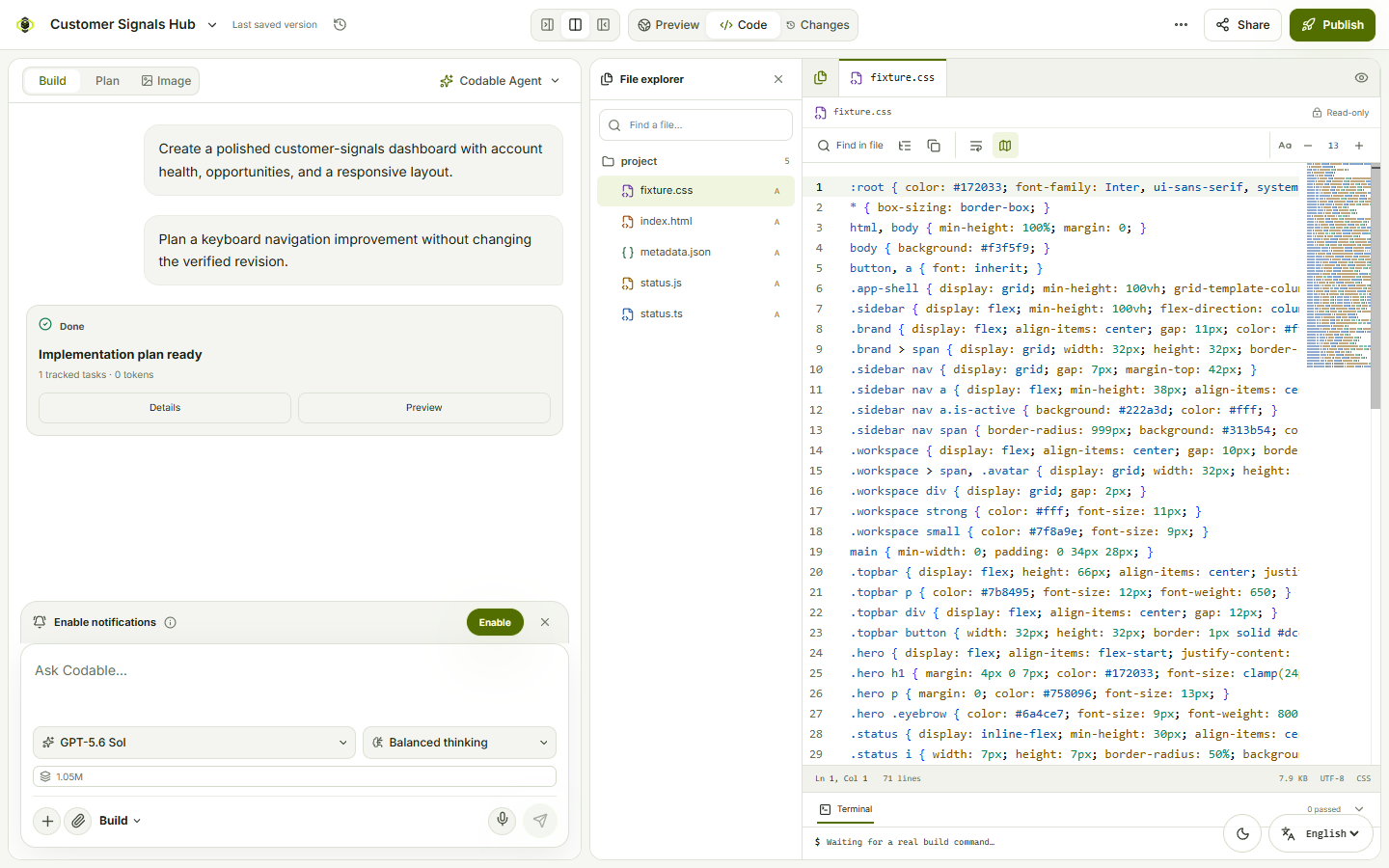This screenshot has width=1389, height=868.
Task: Start voice input with microphone
Action: [503, 821]
